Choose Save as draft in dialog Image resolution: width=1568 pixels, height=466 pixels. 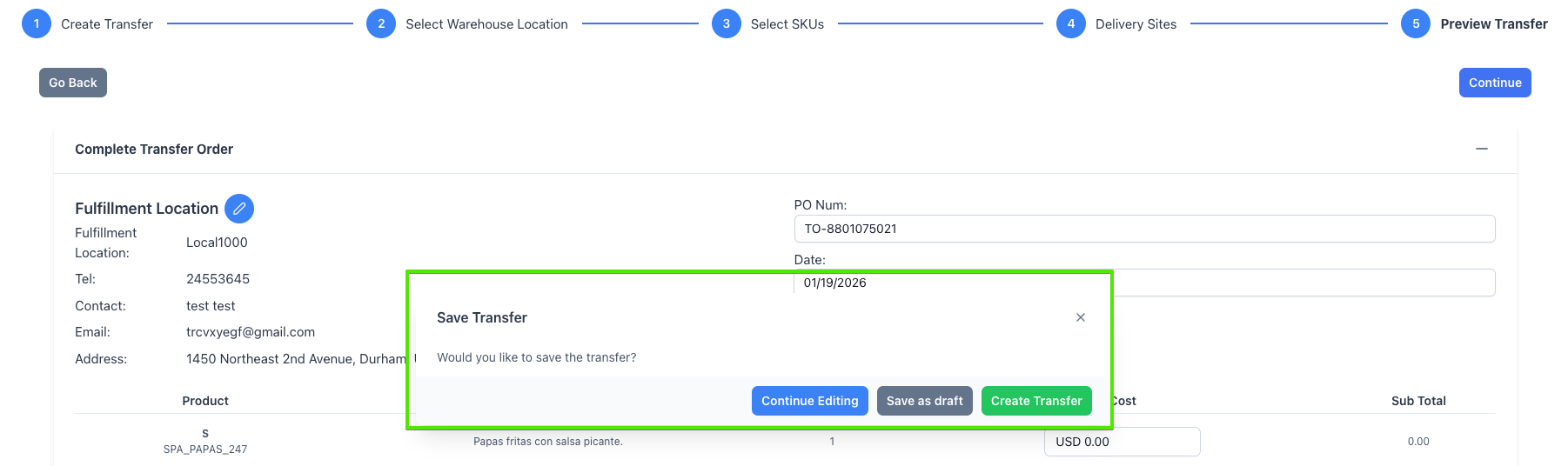pos(924,401)
